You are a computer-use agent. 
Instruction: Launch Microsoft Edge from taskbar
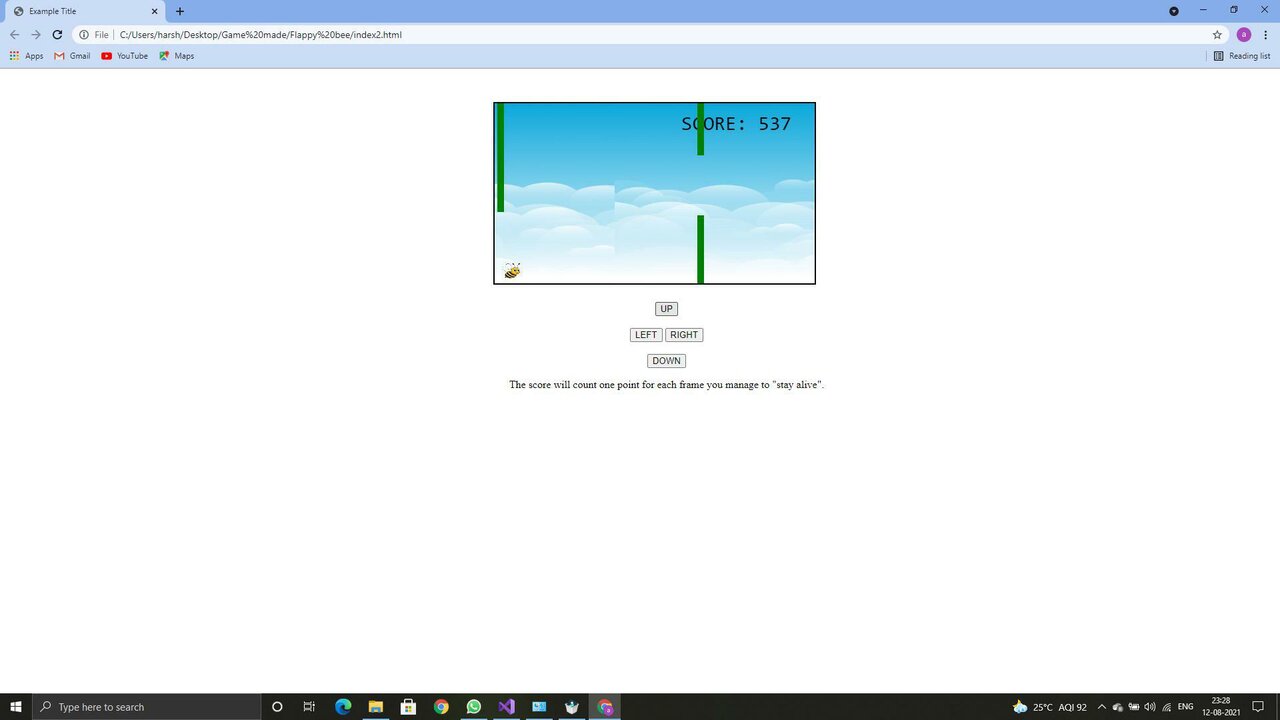coord(343,707)
